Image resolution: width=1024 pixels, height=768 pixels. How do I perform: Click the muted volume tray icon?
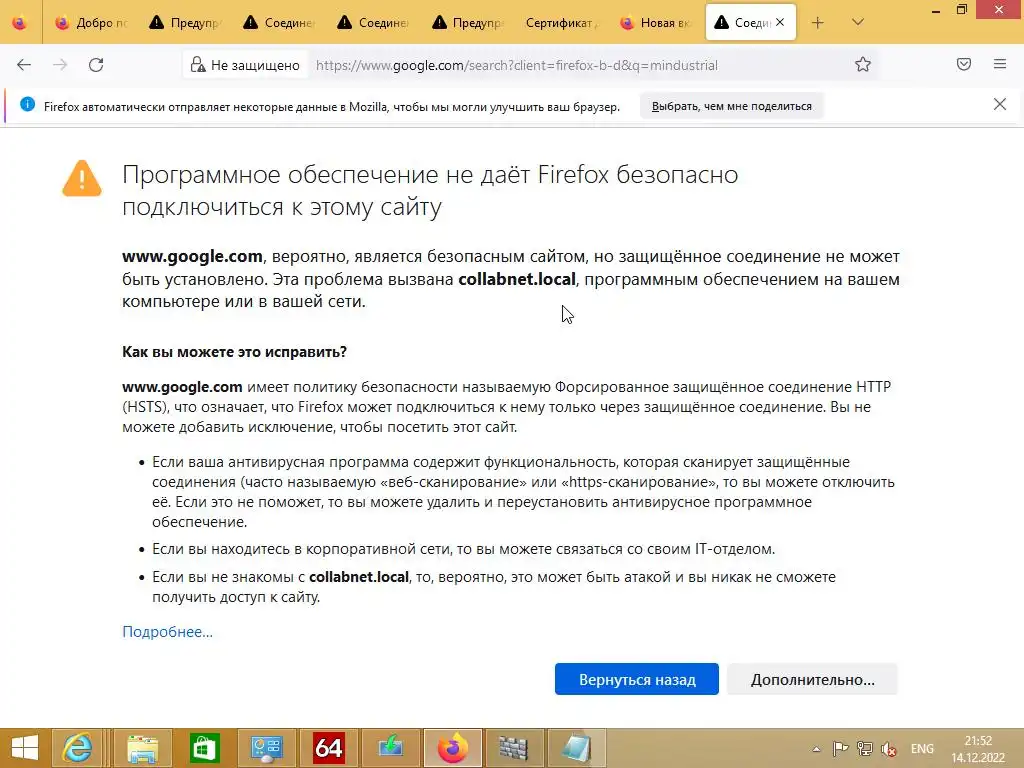(x=889, y=748)
